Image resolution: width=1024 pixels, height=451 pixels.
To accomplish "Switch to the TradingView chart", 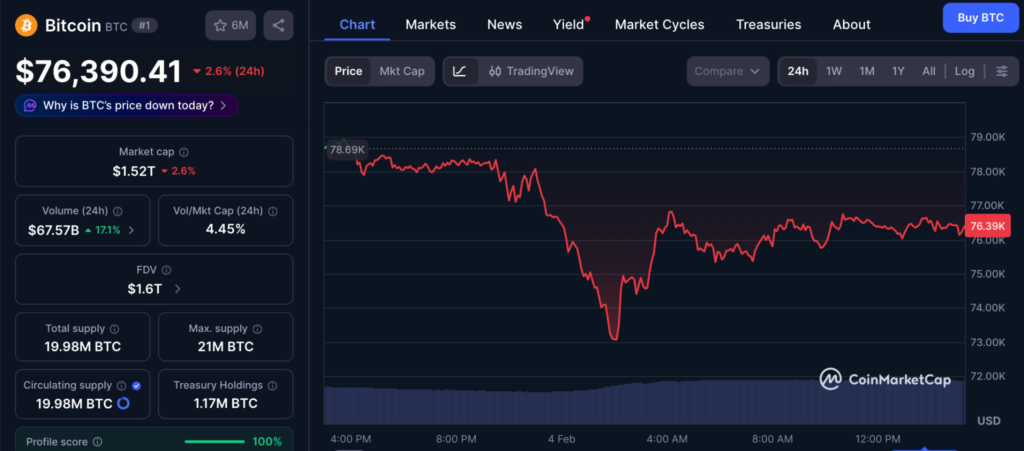I will click(x=531, y=71).
